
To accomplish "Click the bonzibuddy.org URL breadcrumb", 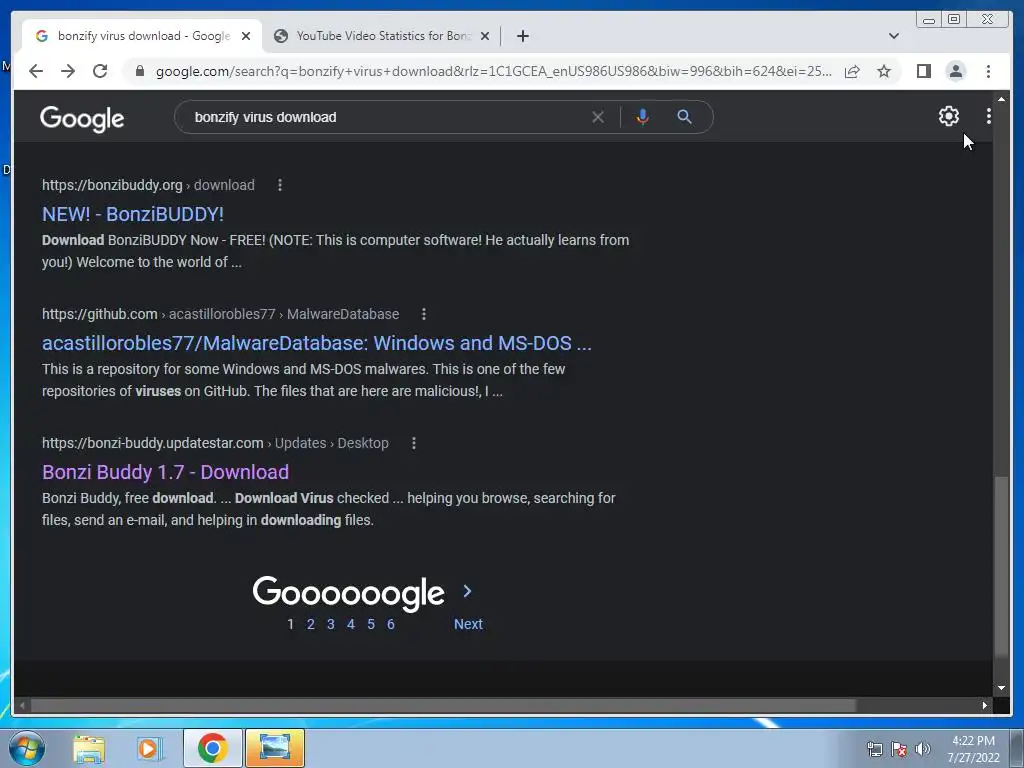I will pos(148,185).
